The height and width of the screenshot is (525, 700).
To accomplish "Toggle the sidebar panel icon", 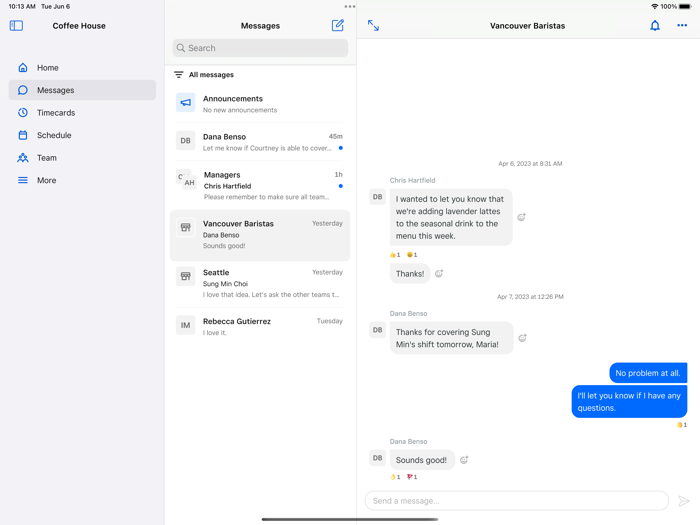I will click(x=16, y=25).
